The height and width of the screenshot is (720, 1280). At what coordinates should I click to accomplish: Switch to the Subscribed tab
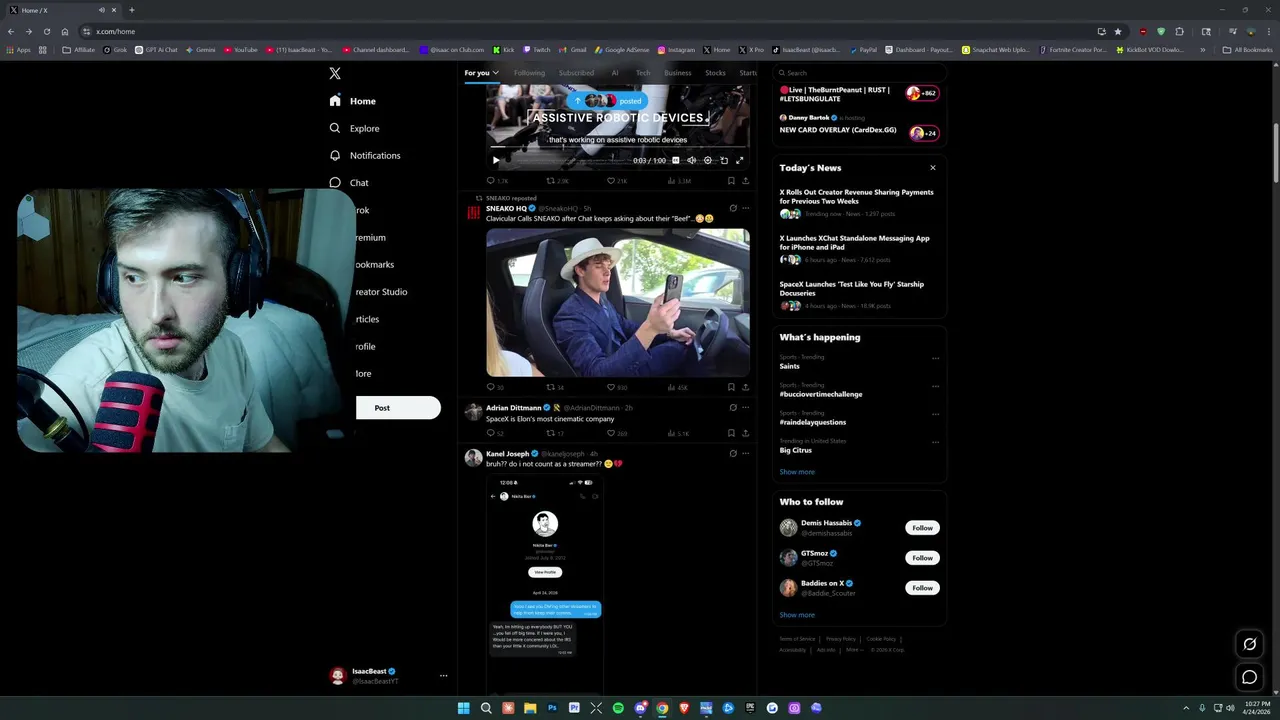click(x=576, y=73)
